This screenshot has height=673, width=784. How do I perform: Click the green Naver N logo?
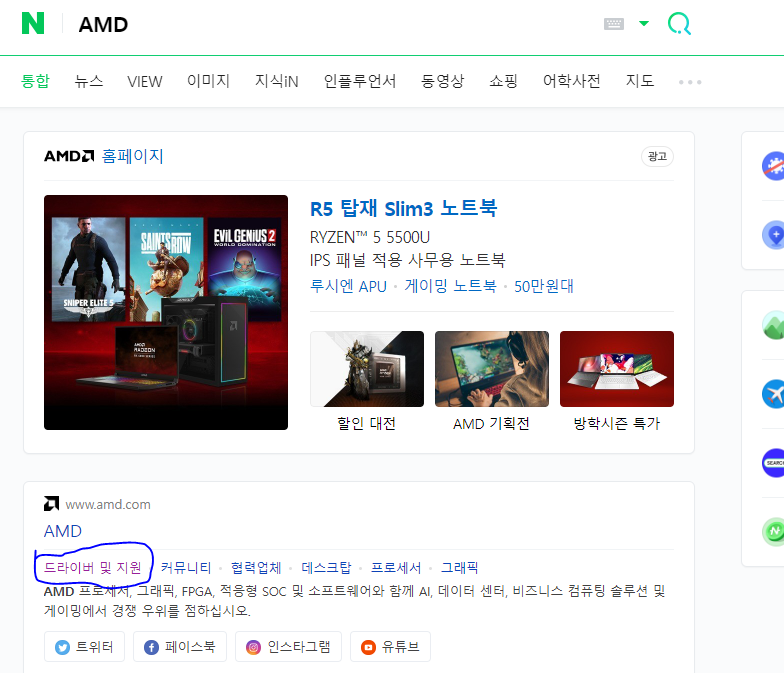[x=33, y=24]
